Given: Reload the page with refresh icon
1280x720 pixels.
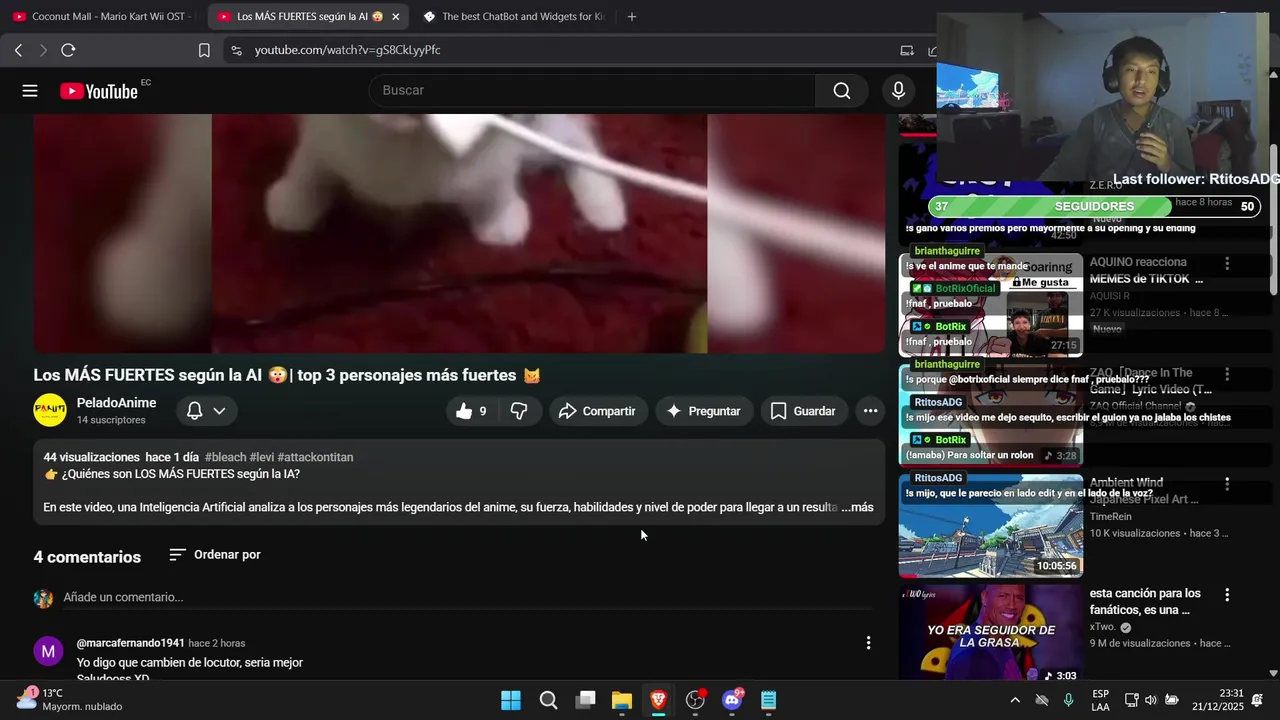Looking at the screenshot, I should [x=68, y=50].
